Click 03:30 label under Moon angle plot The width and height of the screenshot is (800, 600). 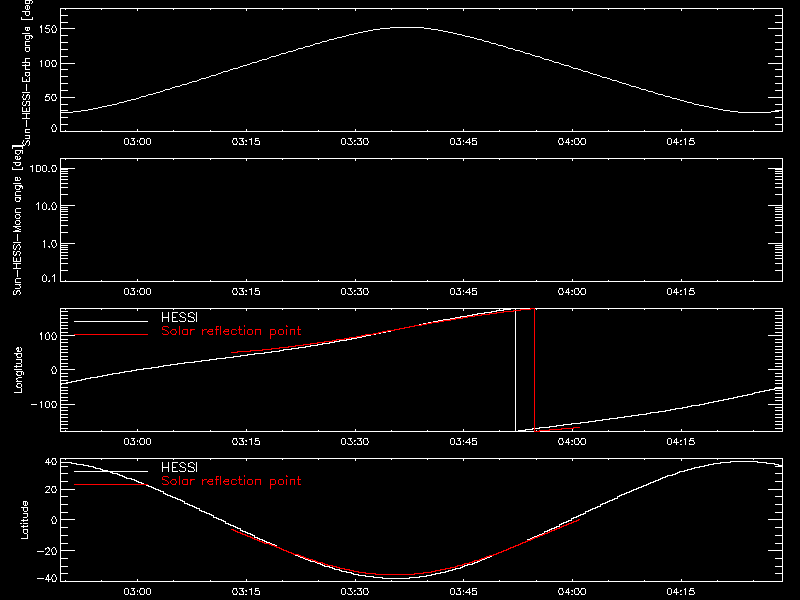[x=355, y=292]
